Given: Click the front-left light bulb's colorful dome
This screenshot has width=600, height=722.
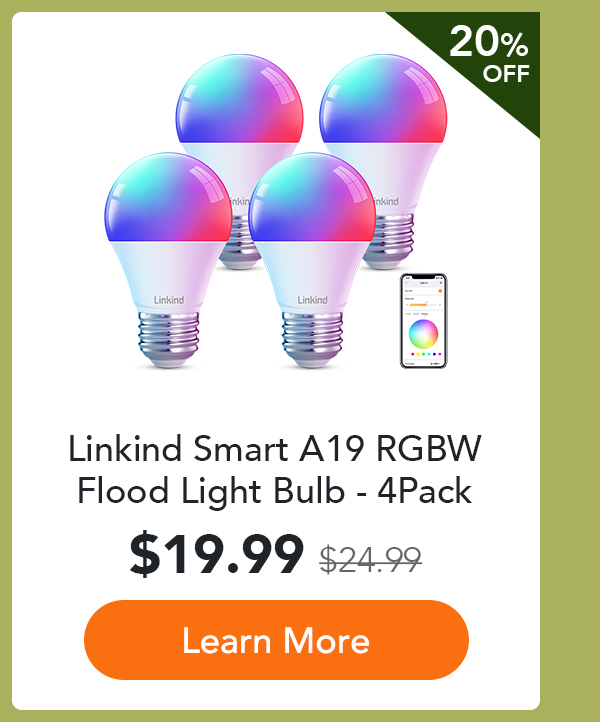Looking at the screenshot, I should [x=168, y=198].
